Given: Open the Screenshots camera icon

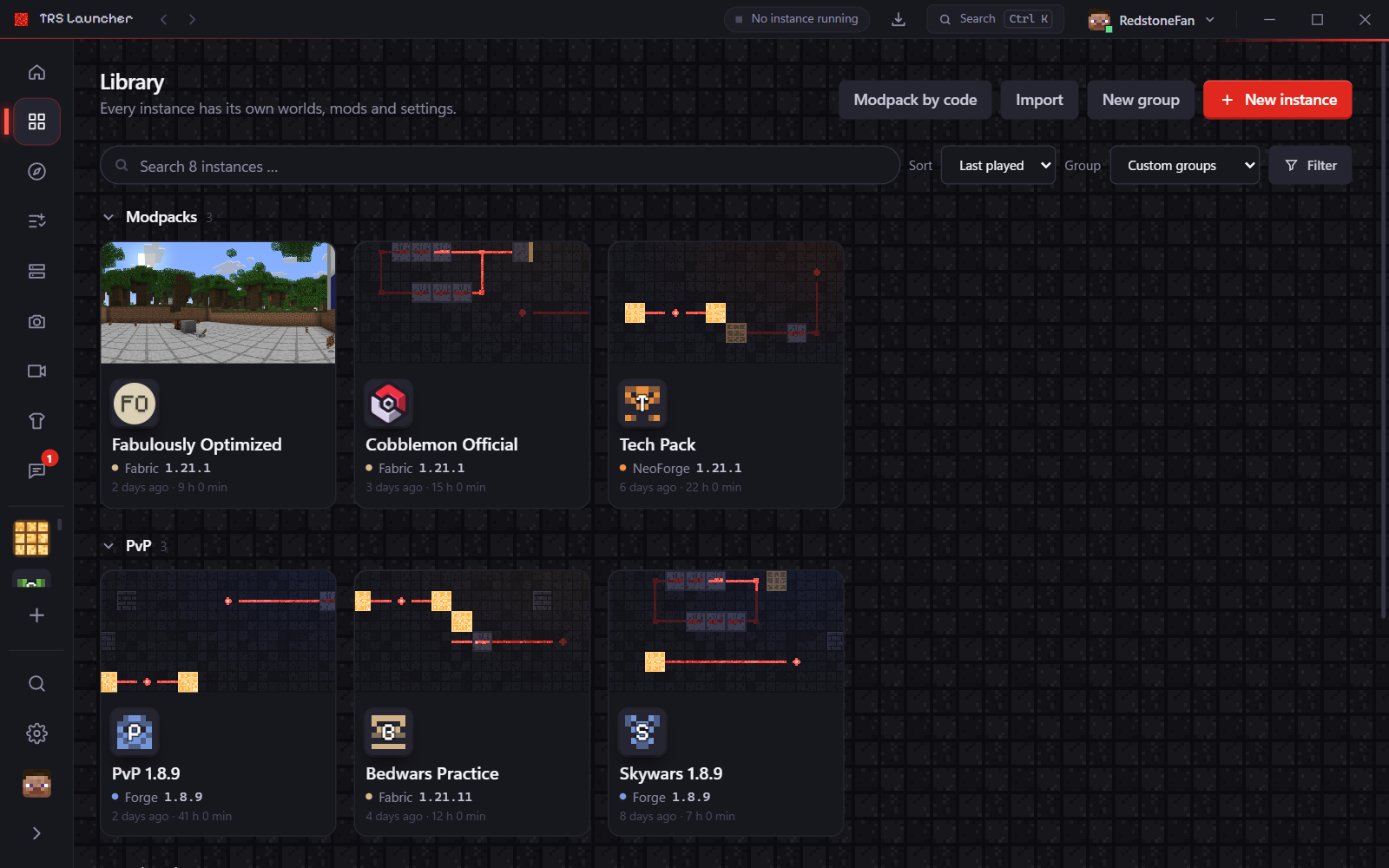Looking at the screenshot, I should (36, 321).
